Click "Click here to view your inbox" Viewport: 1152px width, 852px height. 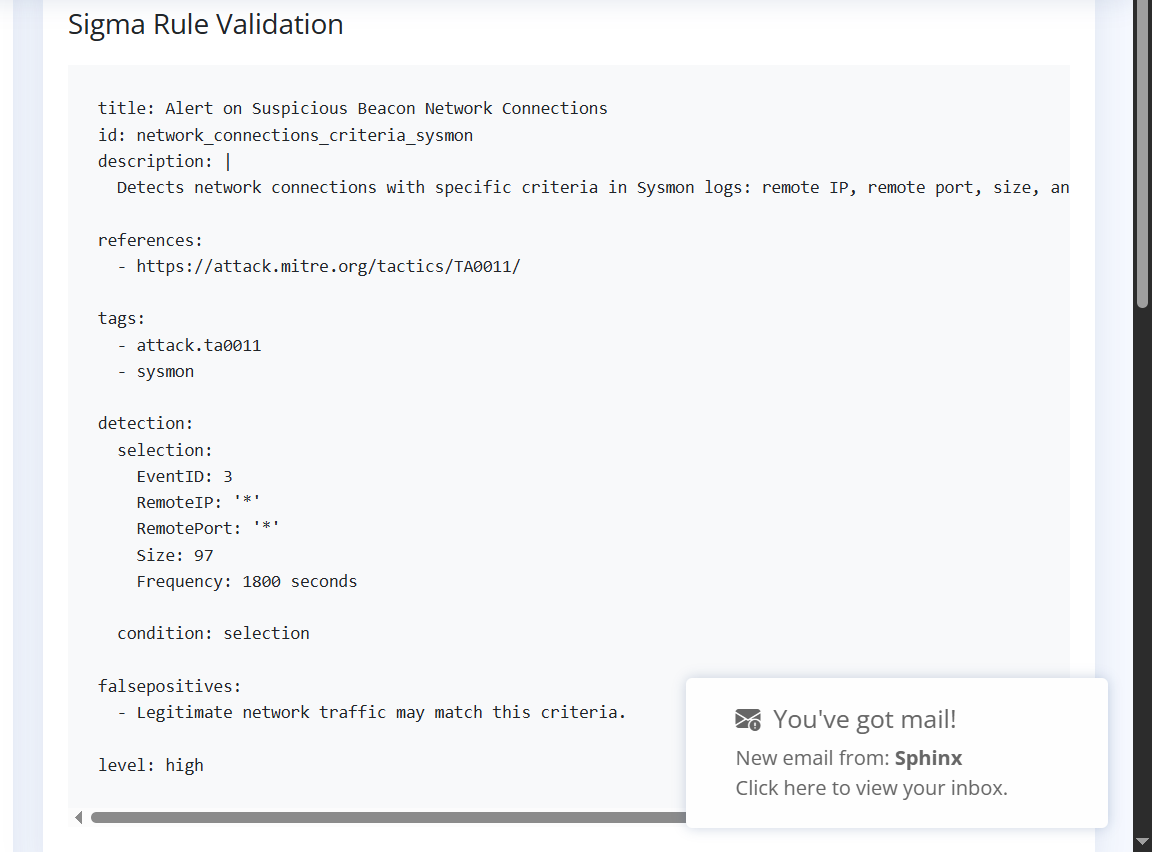(x=871, y=788)
